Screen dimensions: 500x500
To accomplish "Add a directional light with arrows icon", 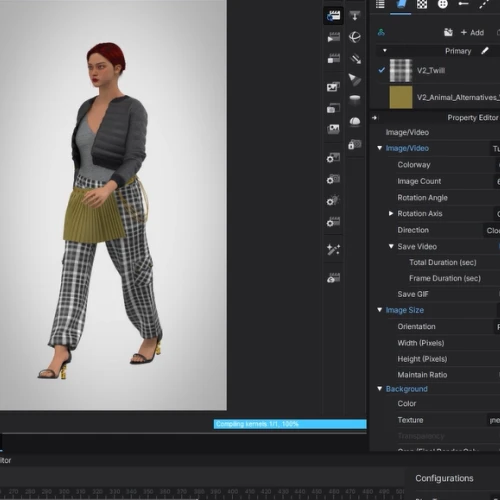I will coord(355,59).
